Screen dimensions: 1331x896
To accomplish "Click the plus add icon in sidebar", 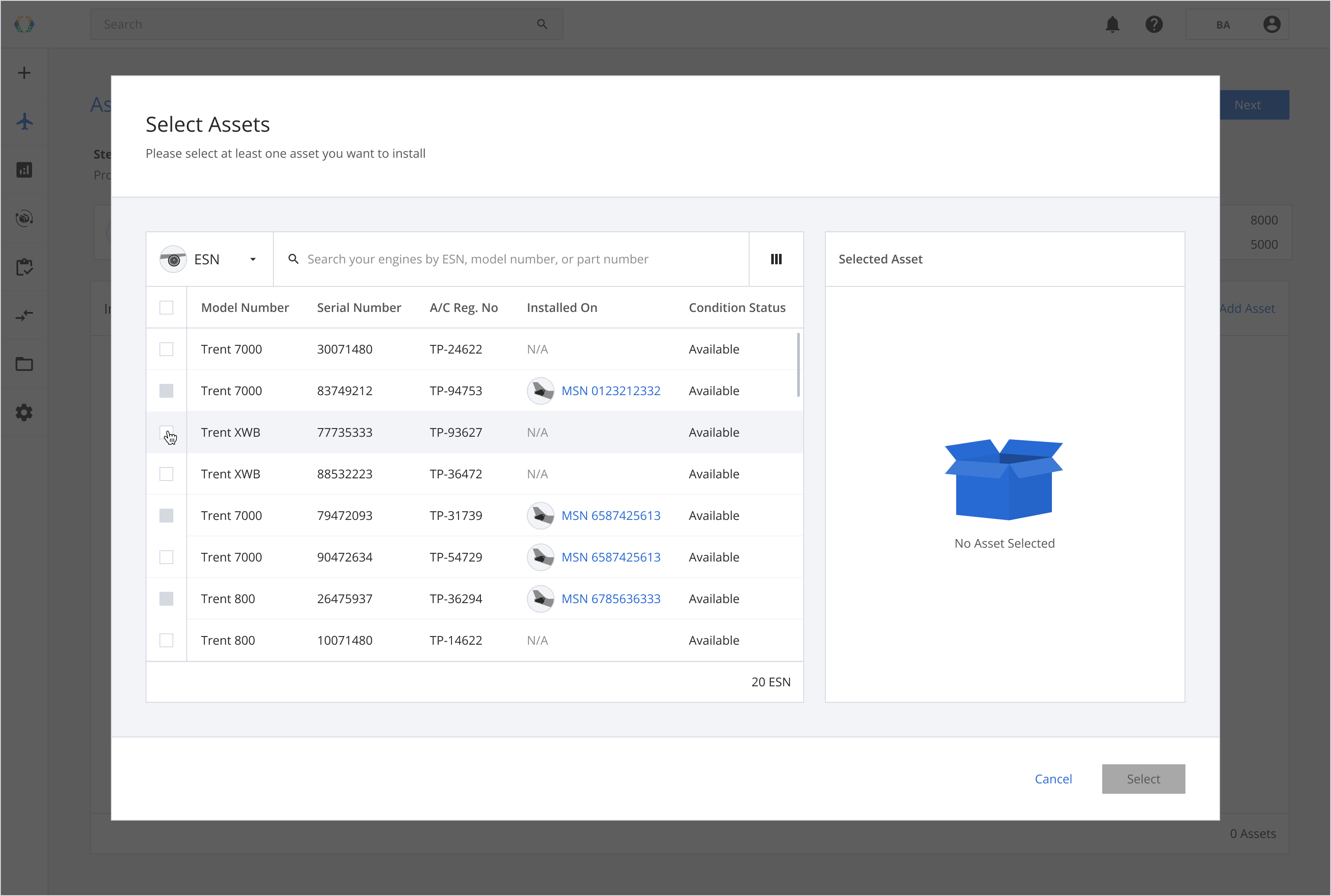I will pos(24,72).
